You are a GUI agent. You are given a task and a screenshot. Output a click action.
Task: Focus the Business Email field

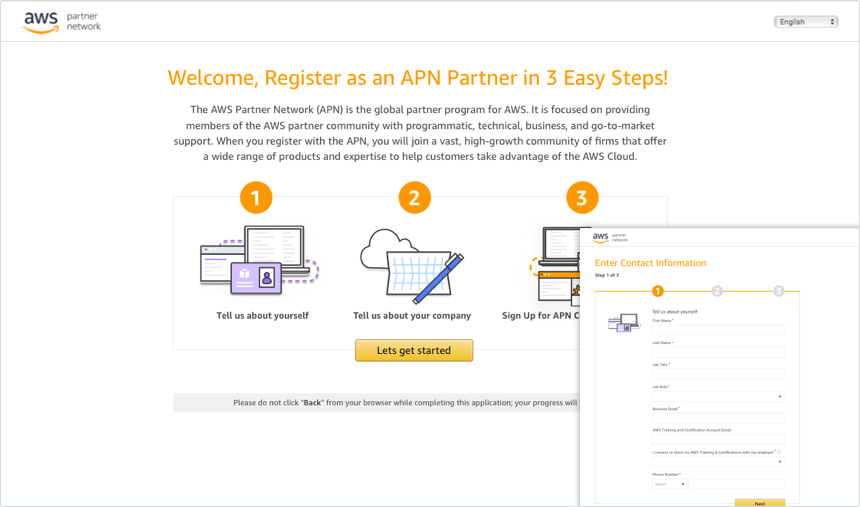pos(718,418)
